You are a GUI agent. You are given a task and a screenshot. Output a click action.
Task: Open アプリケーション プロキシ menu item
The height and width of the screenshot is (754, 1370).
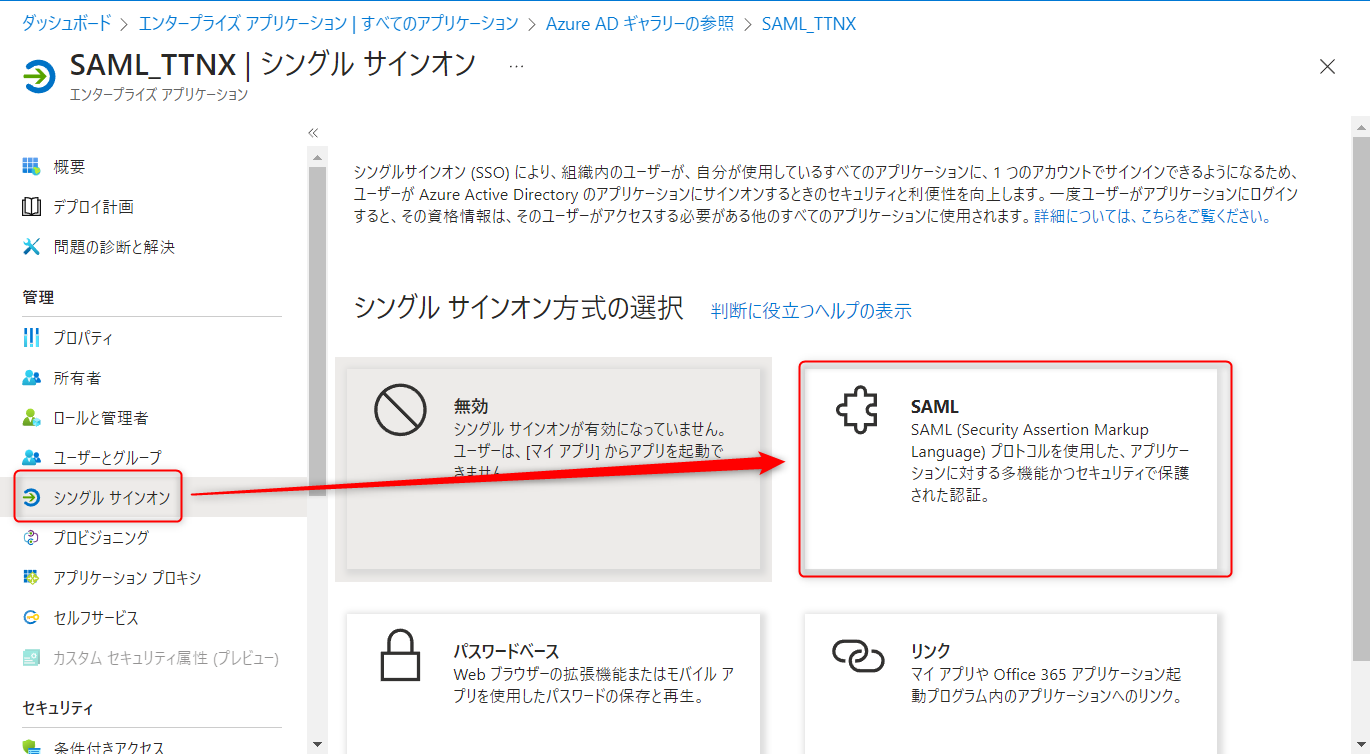[127, 578]
